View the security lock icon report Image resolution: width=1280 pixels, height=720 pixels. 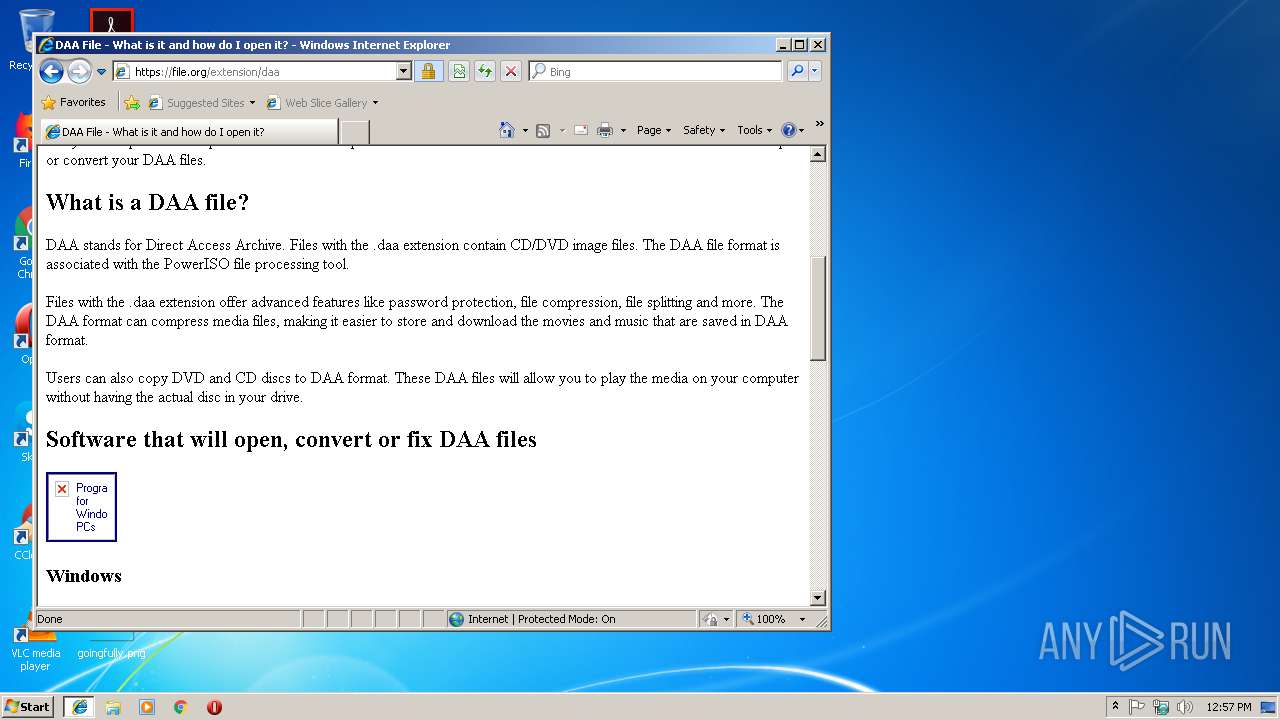[428, 72]
